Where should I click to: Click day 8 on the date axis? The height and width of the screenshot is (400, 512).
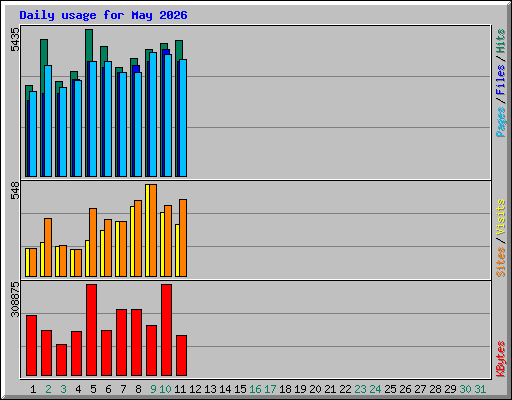tap(138, 389)
